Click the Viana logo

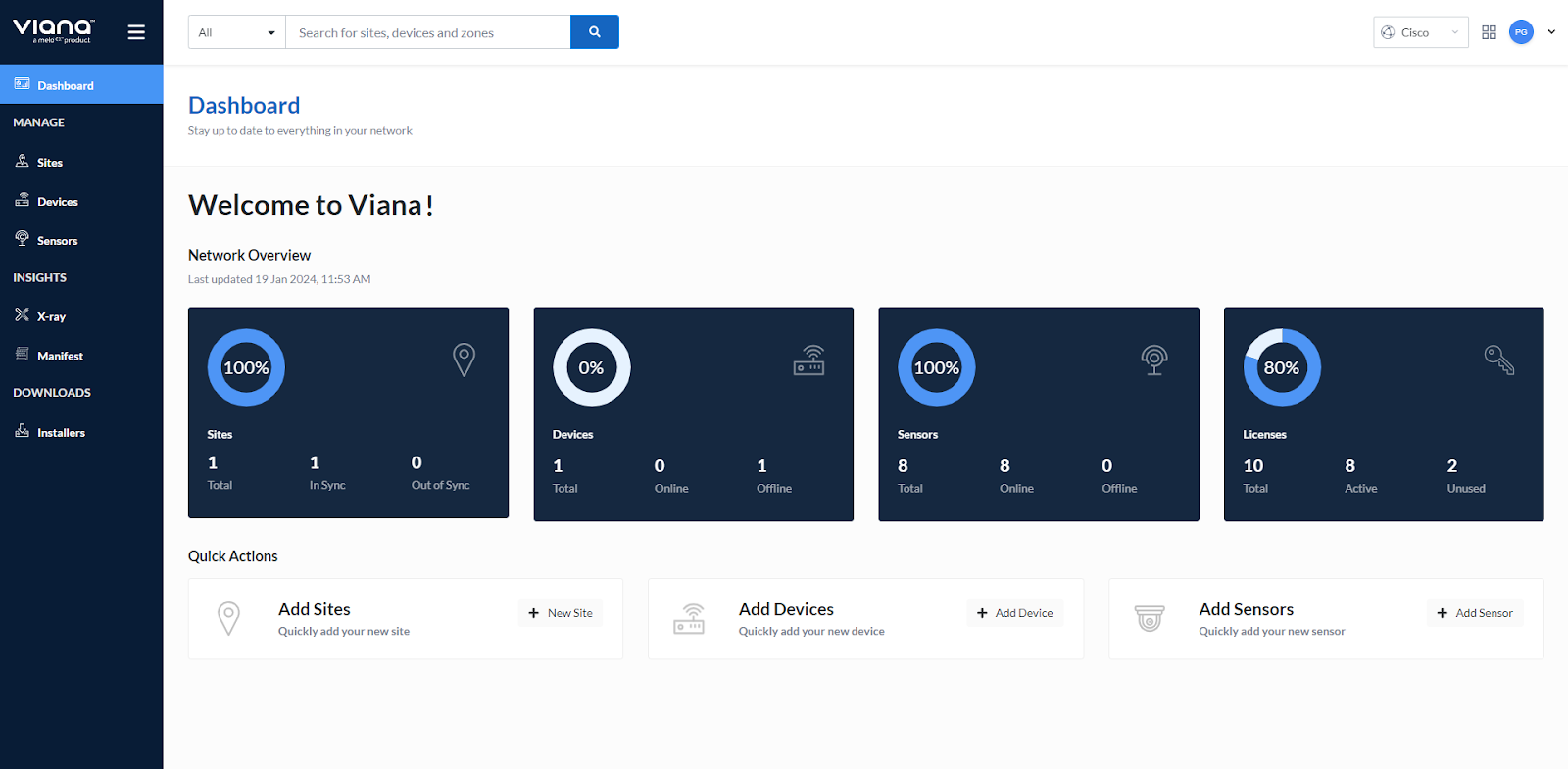pyautogui.click(x=54, y=30)
